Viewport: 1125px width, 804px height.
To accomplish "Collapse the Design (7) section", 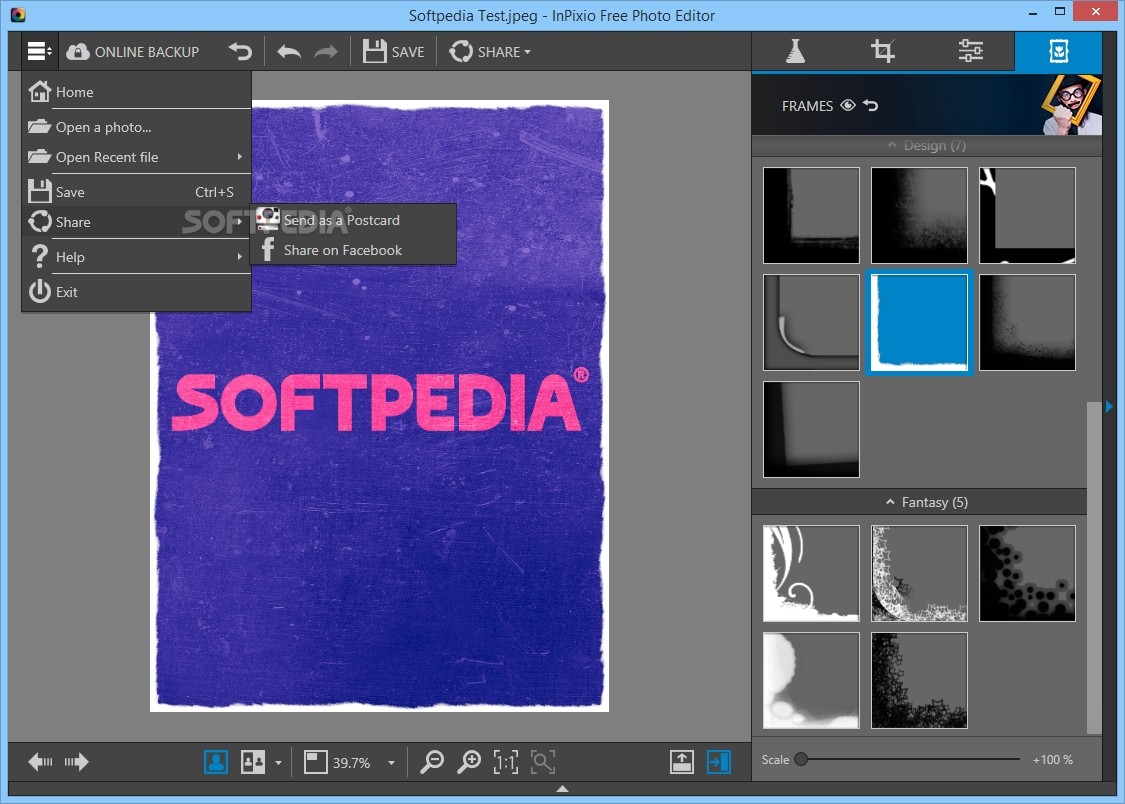I will 926,146.
